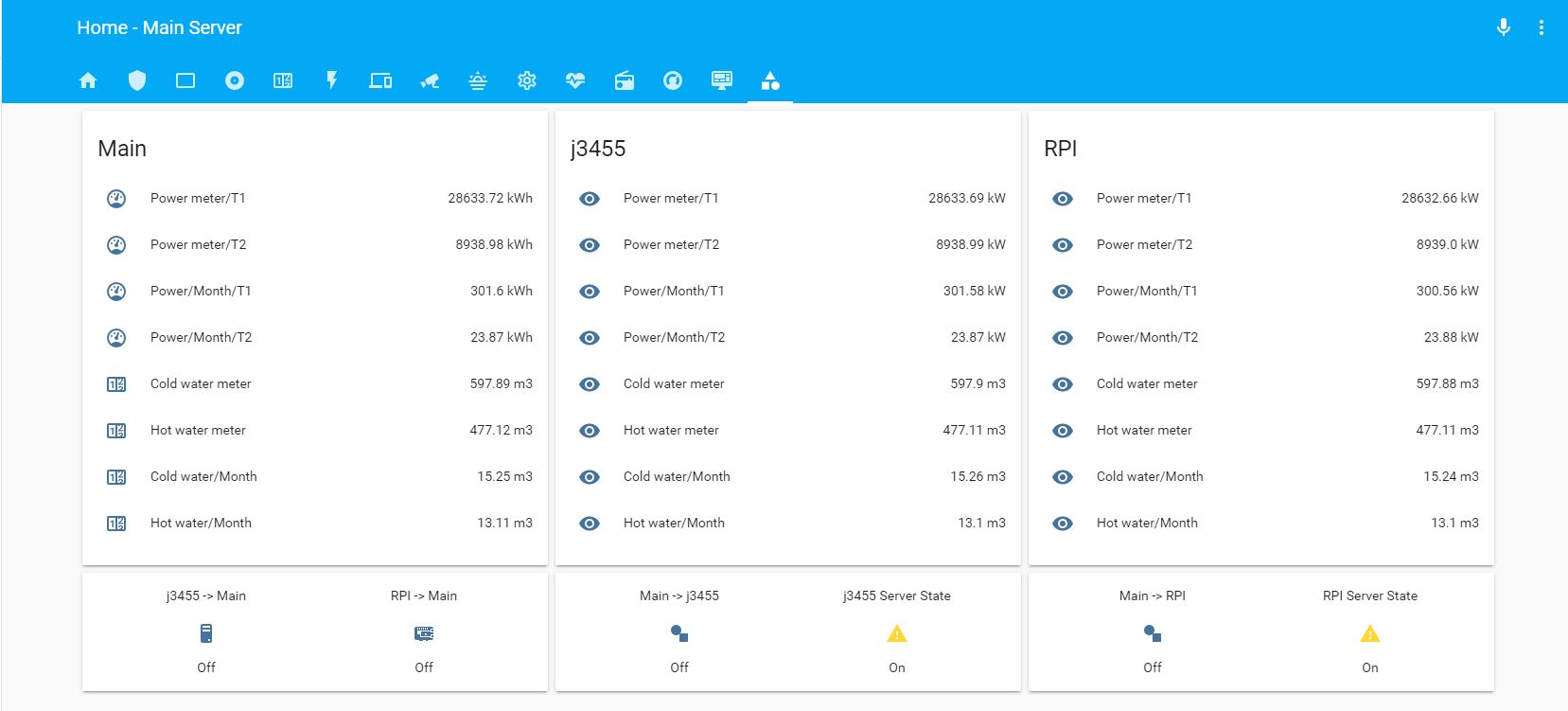The width and height of the screenshot is (1568, 711).
Task: Open Main Hot water value 477.12 m3
Action: (502, 430)
